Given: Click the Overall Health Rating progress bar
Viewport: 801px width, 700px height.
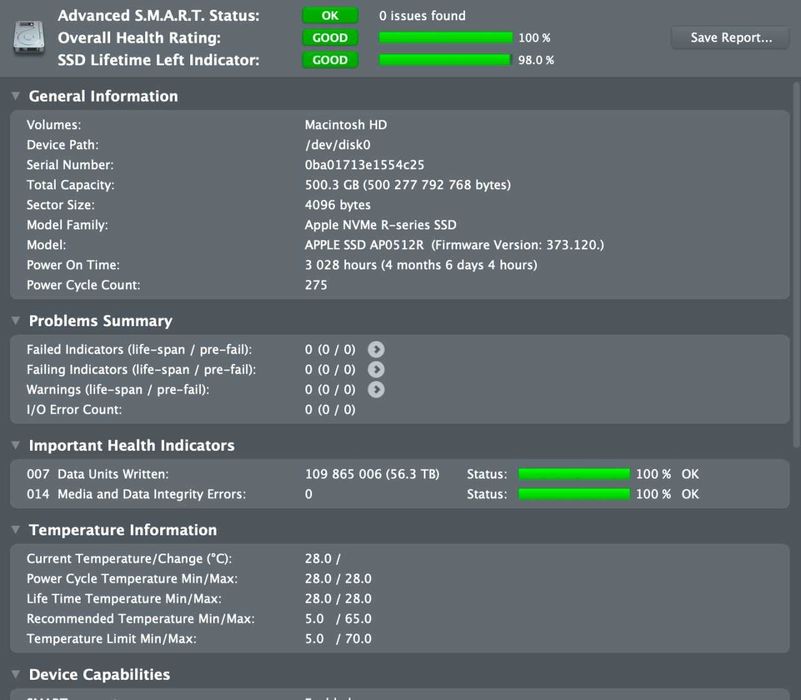Looking at the screenshot, I should (445, 38).
